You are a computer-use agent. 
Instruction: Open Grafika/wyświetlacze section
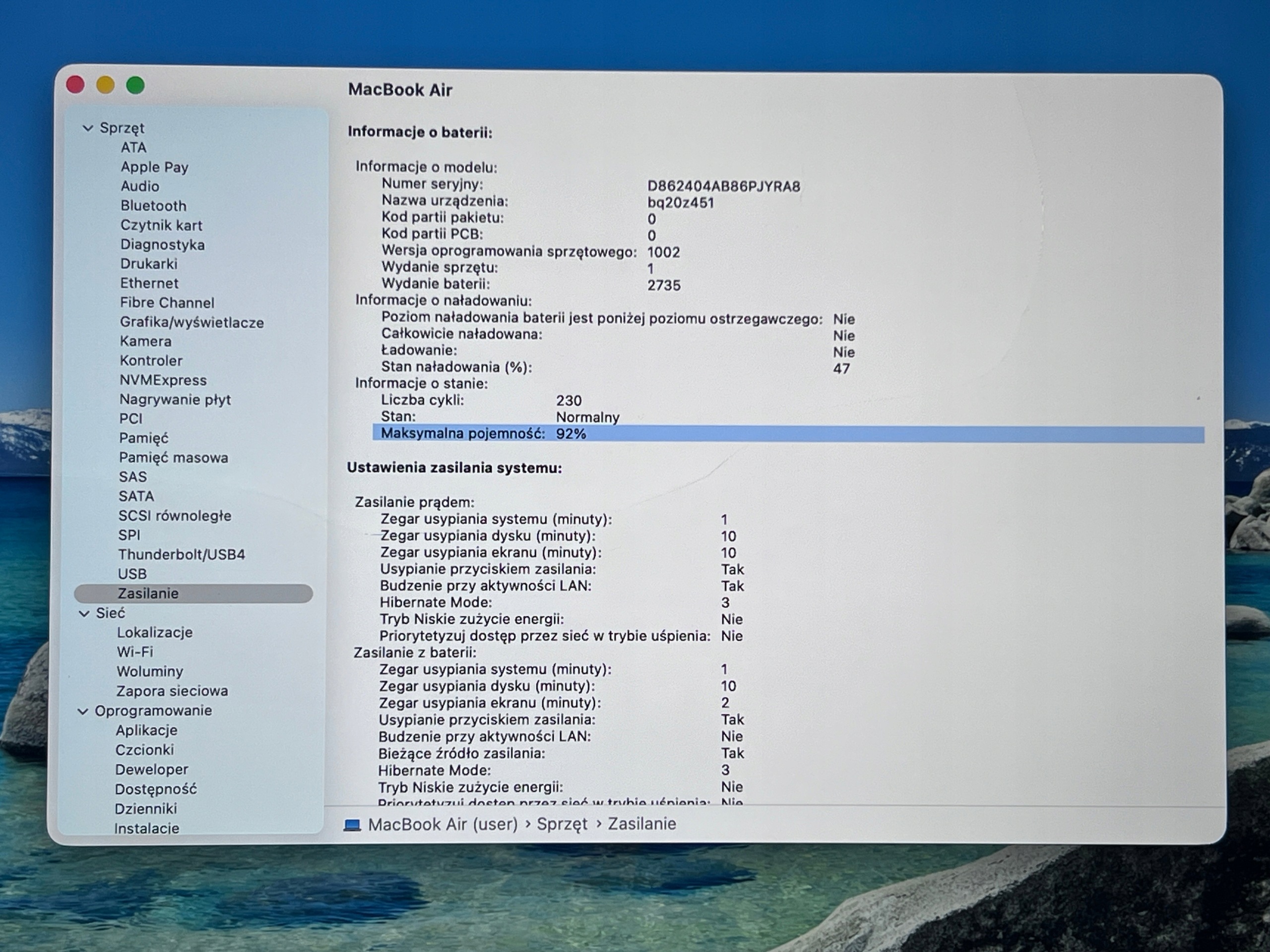click(192, 322)
